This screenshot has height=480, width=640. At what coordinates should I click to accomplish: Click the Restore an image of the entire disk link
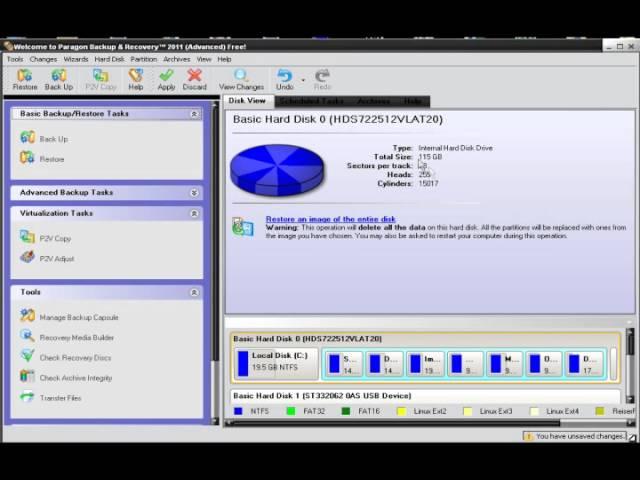click(x=330, y=219)
